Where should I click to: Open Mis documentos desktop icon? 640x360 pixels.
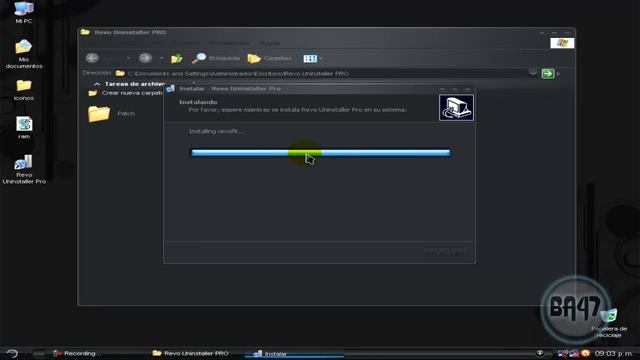(x=24, y=54)
